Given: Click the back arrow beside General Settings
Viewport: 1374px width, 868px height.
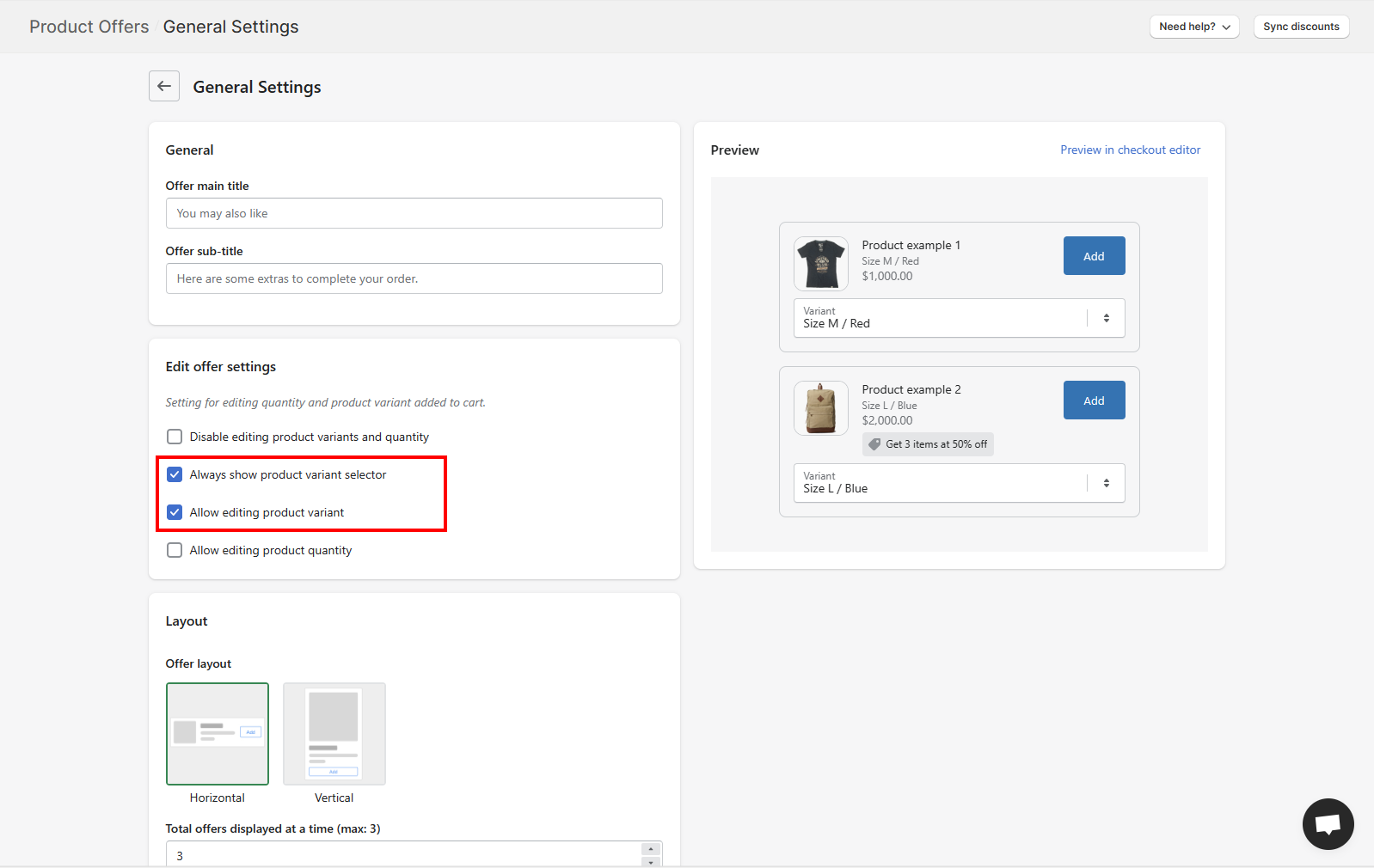Looking at the screenshot, I should click(164, 86).
